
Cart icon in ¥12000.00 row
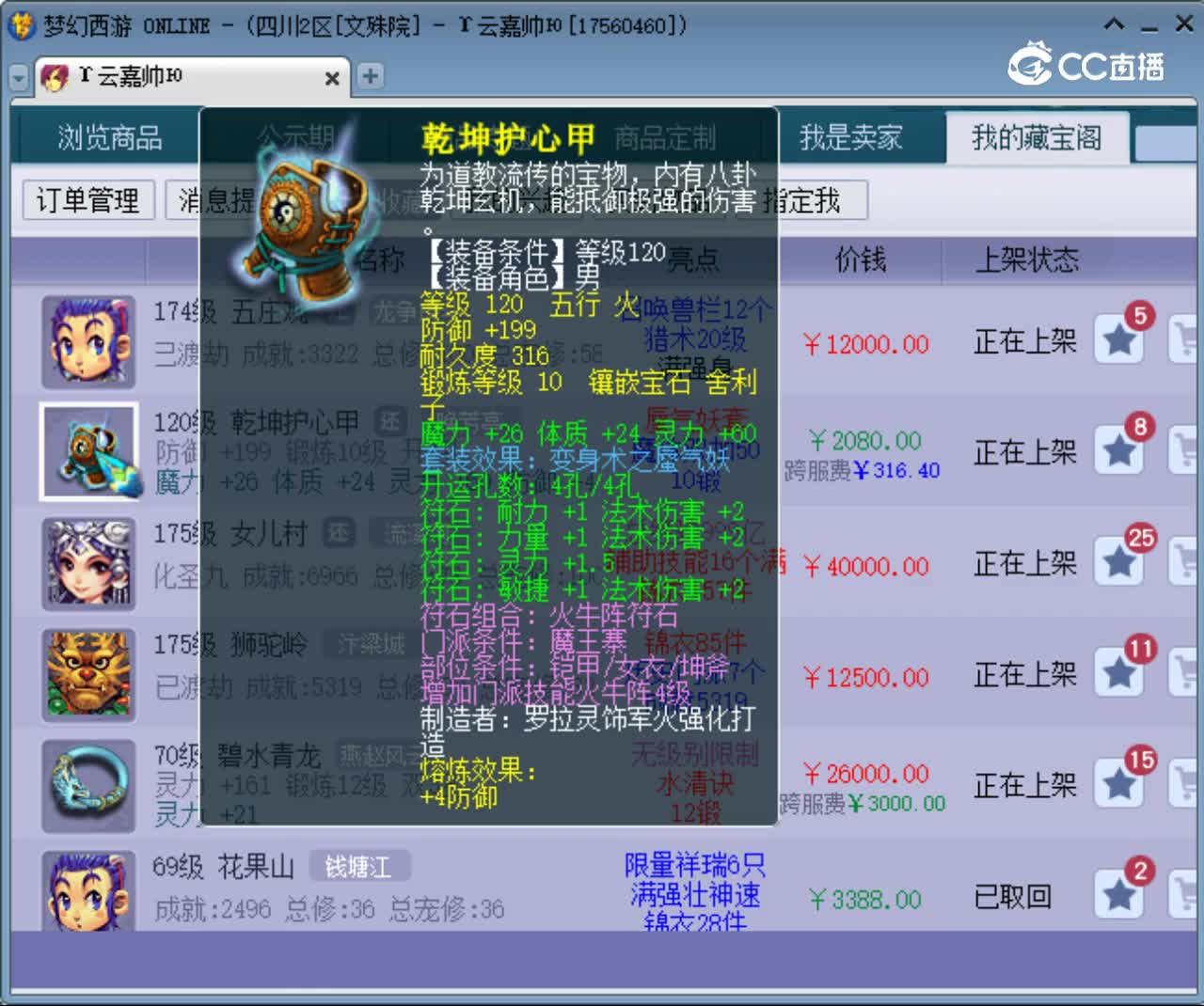pyautogui.click(x=1184, y=340)
